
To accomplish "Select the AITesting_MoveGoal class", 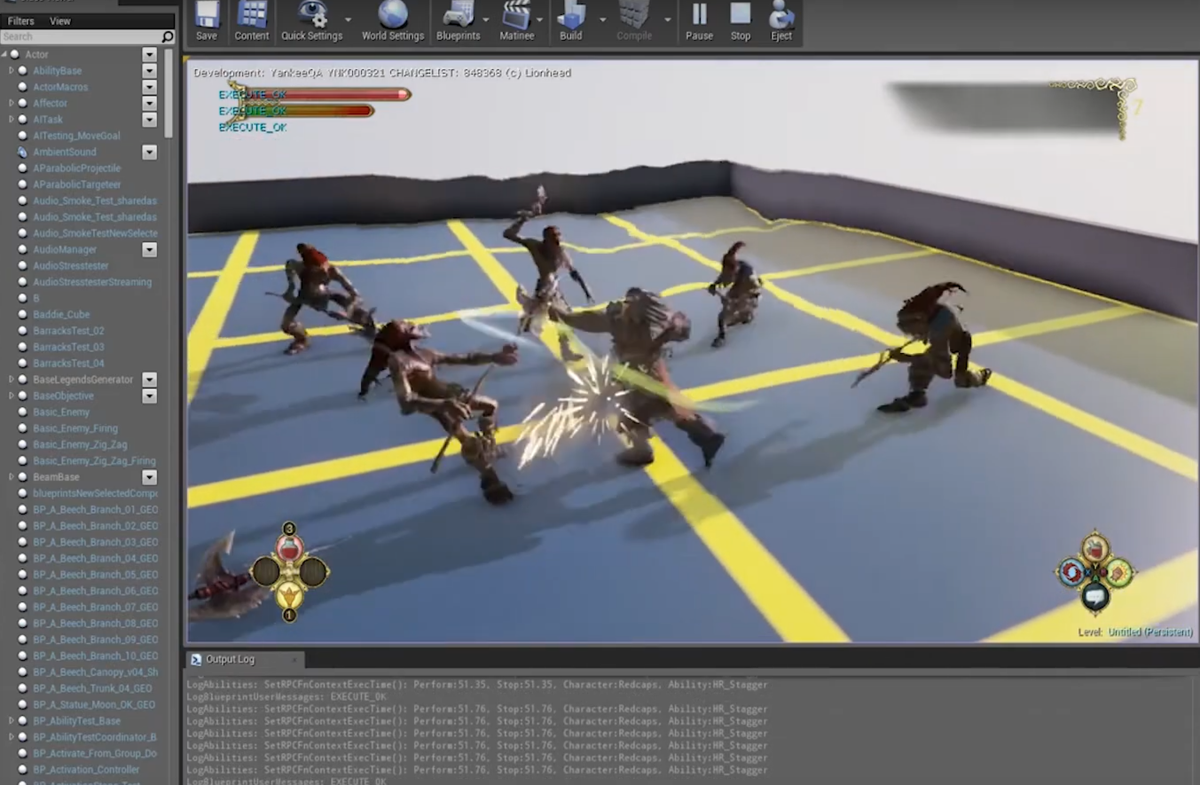I will click(76, 136).
